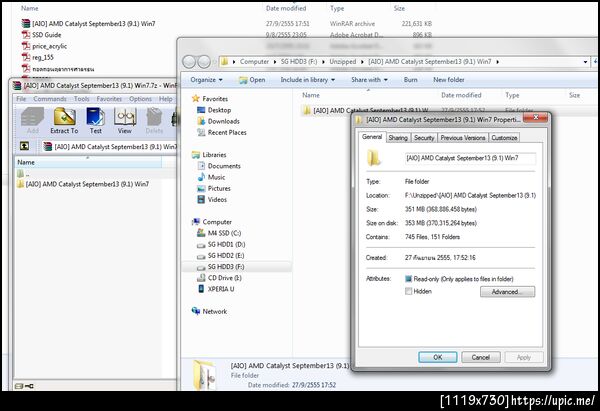Image resolution: width=600 pixels, height=411 pixels.
Task: Open Share with dropdown
Action: (369, 80)
